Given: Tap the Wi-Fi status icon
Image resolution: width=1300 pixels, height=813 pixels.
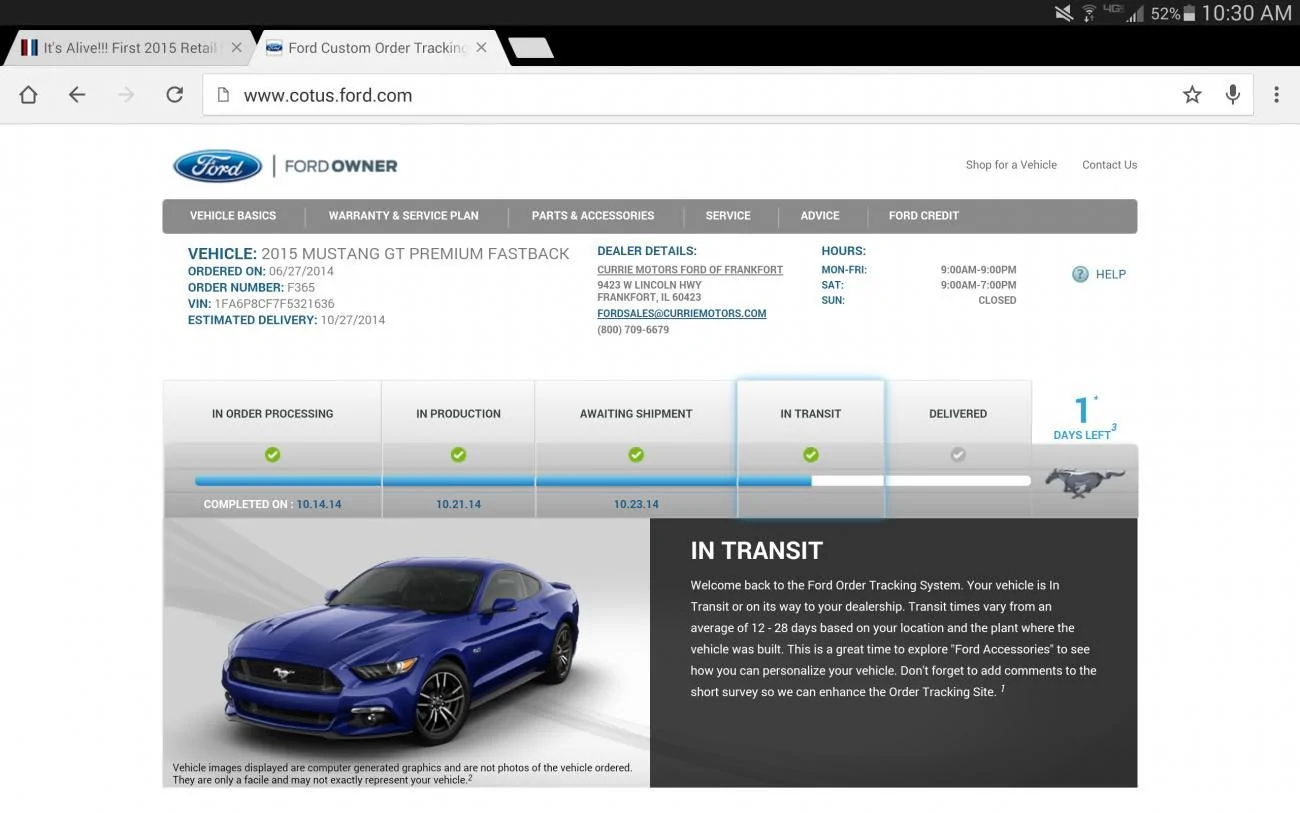Looking at the screenshot, I should (1089, 14).
